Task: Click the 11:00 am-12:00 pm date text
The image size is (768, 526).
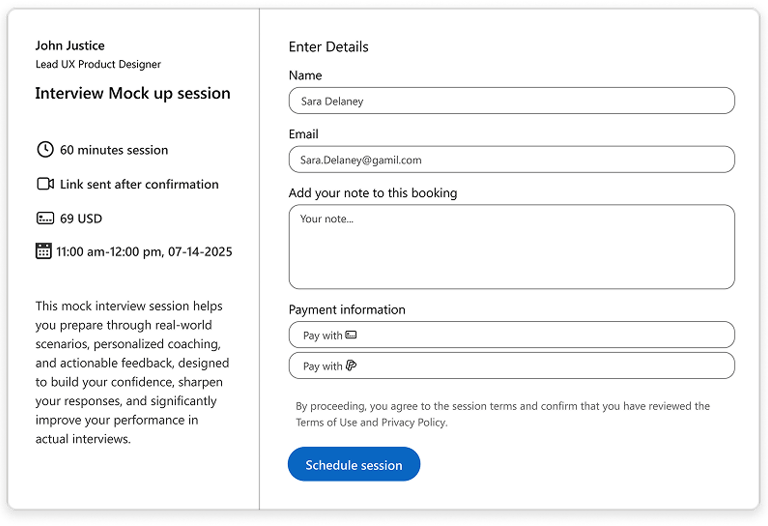Action: click(x=144, y=252)
